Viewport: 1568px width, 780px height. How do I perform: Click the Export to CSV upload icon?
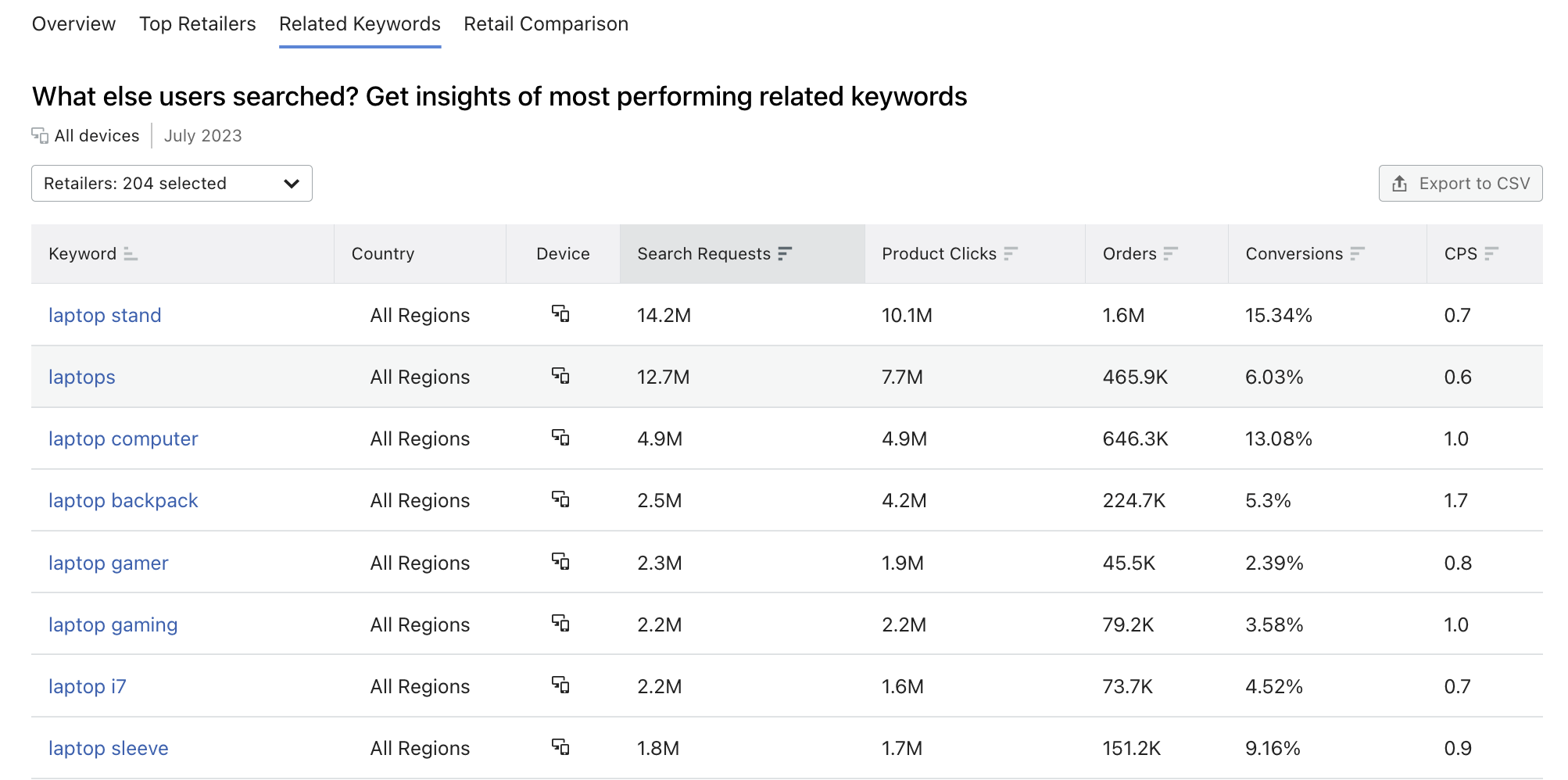point(1399,183)
